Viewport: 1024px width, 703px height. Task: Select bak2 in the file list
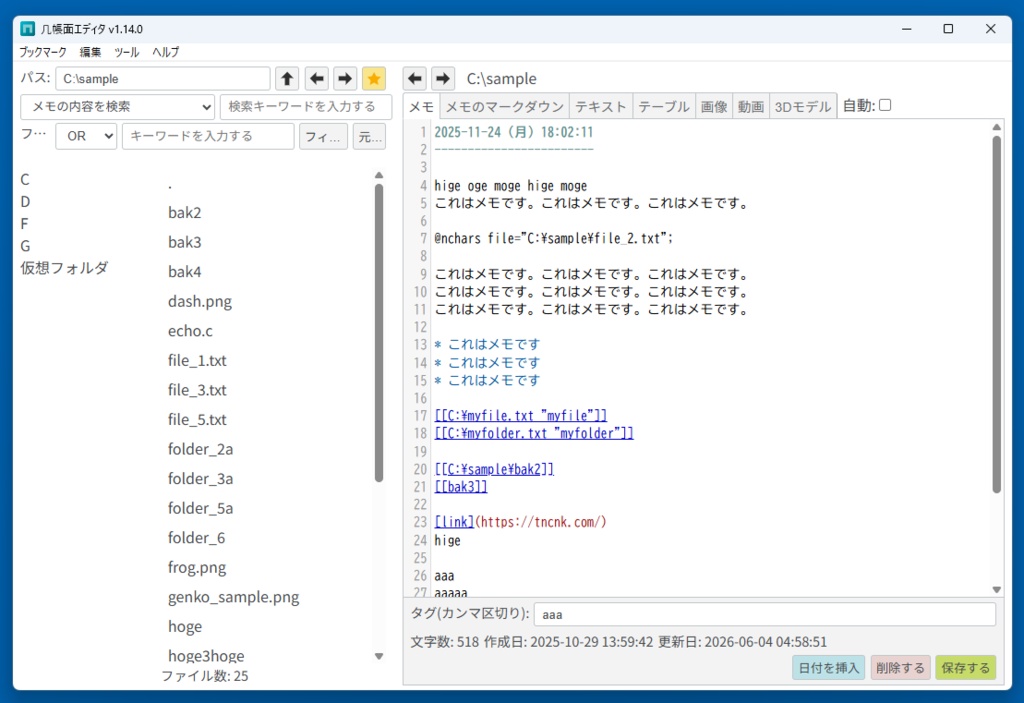[x=185, y=213]
